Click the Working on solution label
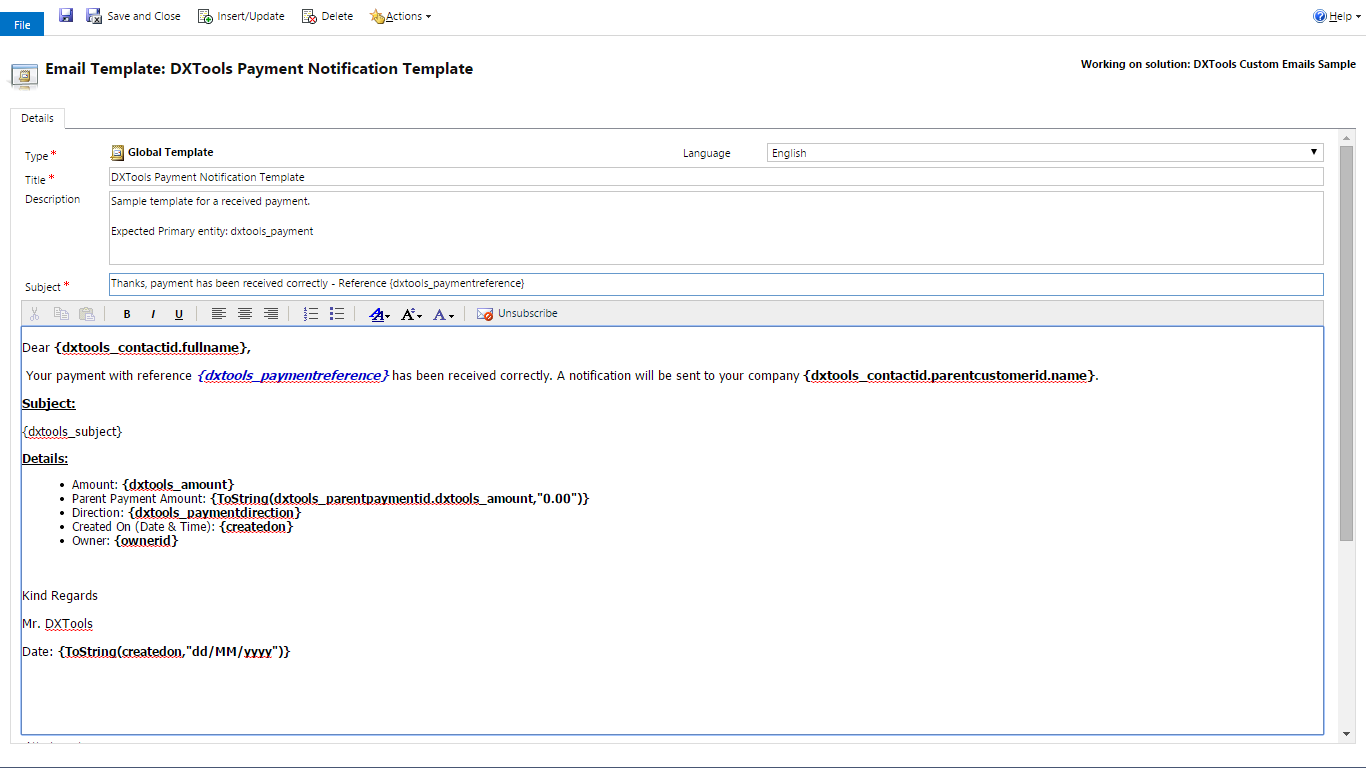This screenshot has width=1366, height=768. point(1218,64)
